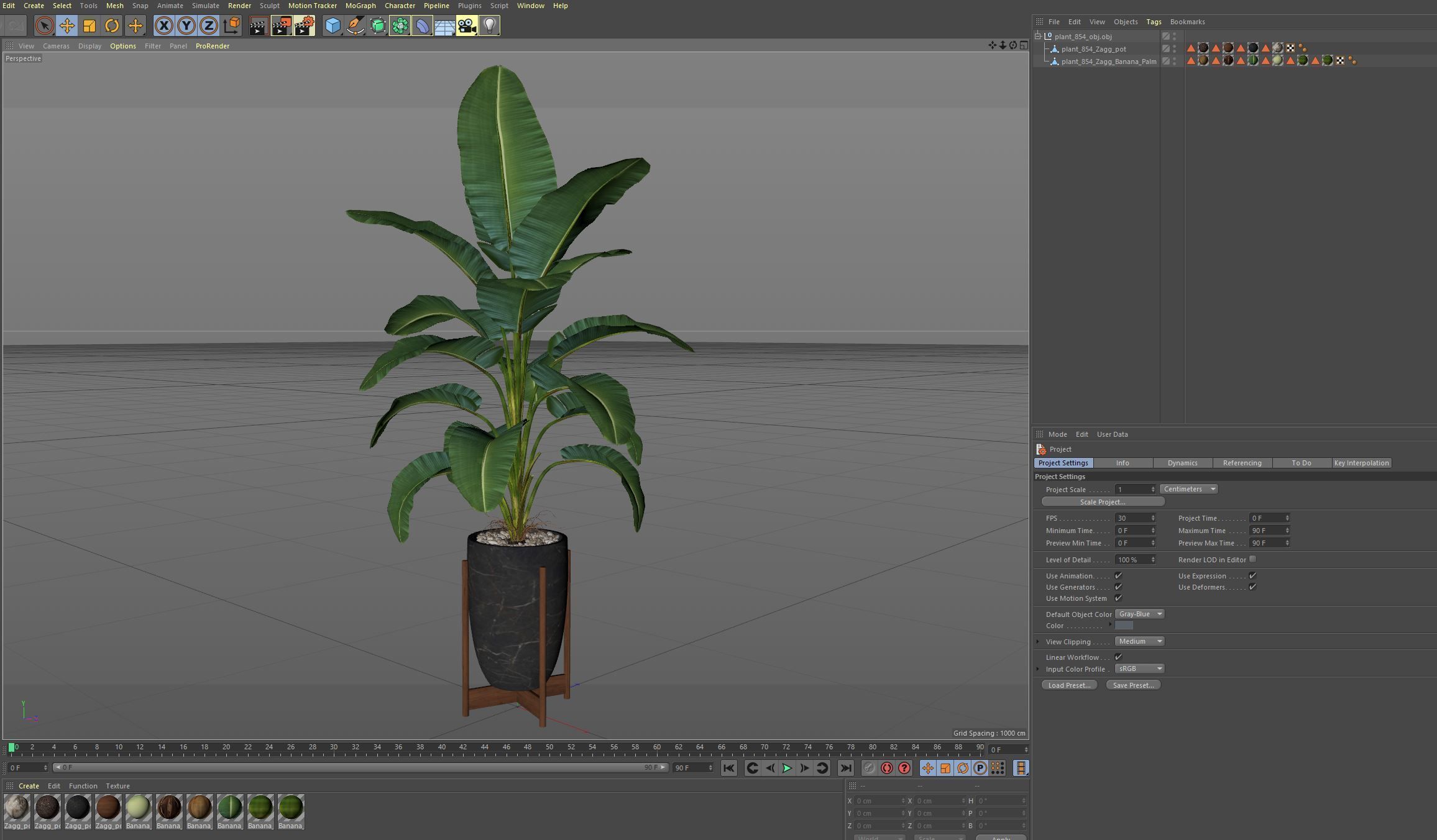Add a Light bulb object

coord(489,25)
